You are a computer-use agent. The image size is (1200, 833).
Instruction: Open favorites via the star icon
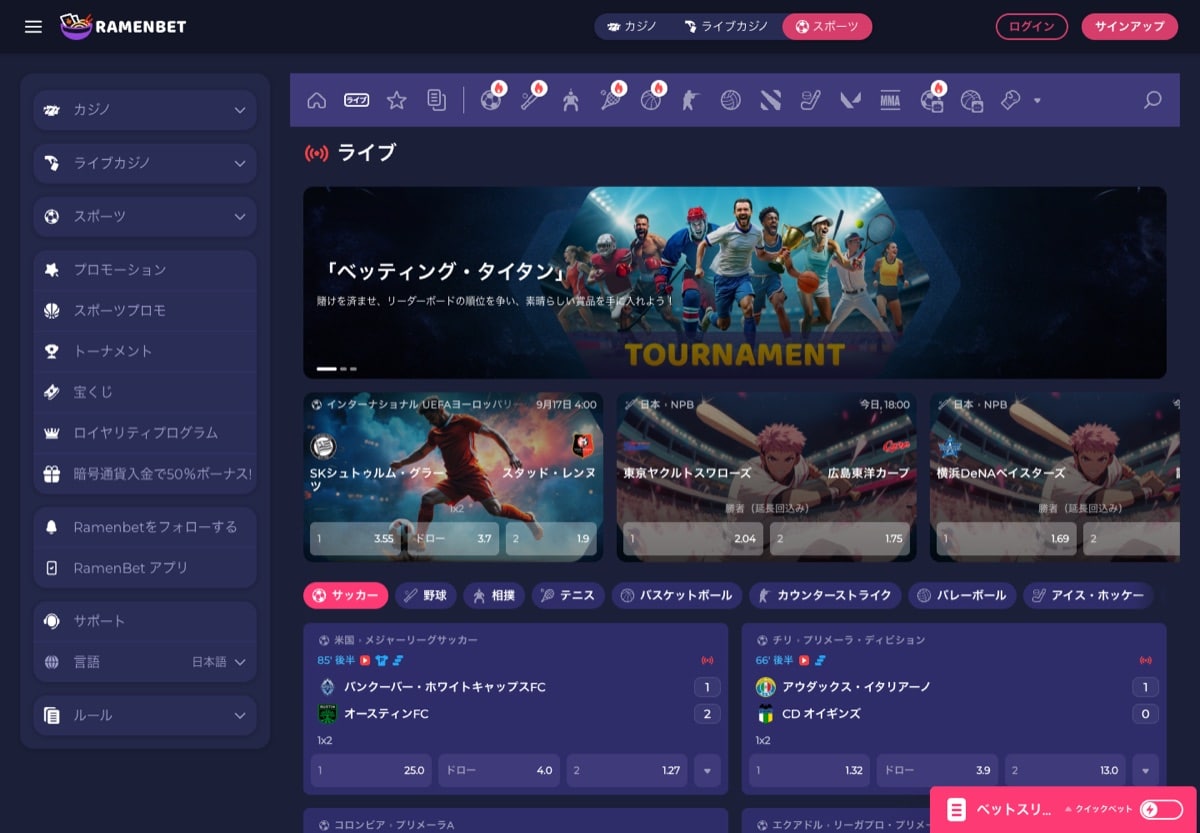click(x=397, y=100)
